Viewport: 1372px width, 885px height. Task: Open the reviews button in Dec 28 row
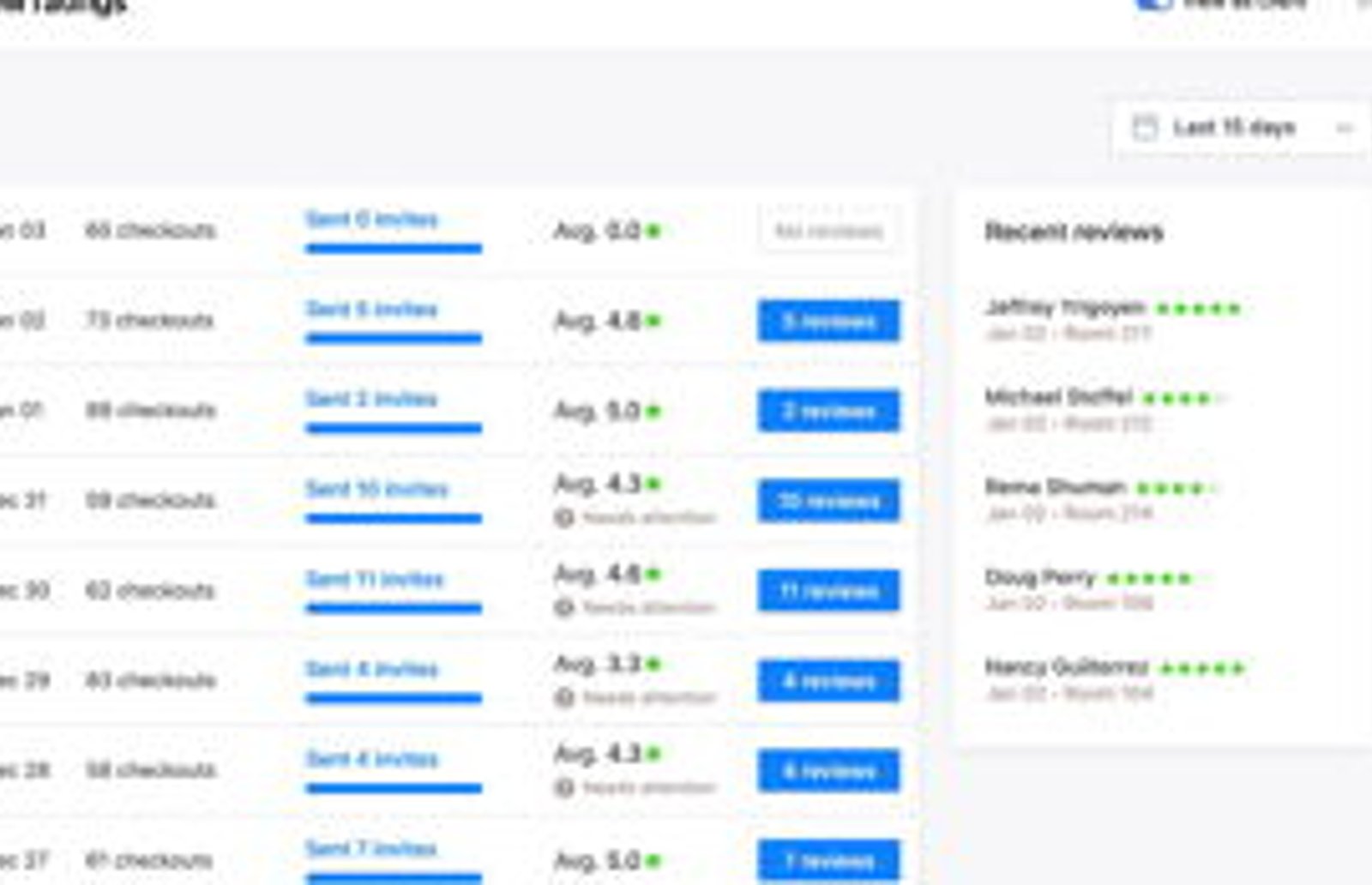point(828,771)
